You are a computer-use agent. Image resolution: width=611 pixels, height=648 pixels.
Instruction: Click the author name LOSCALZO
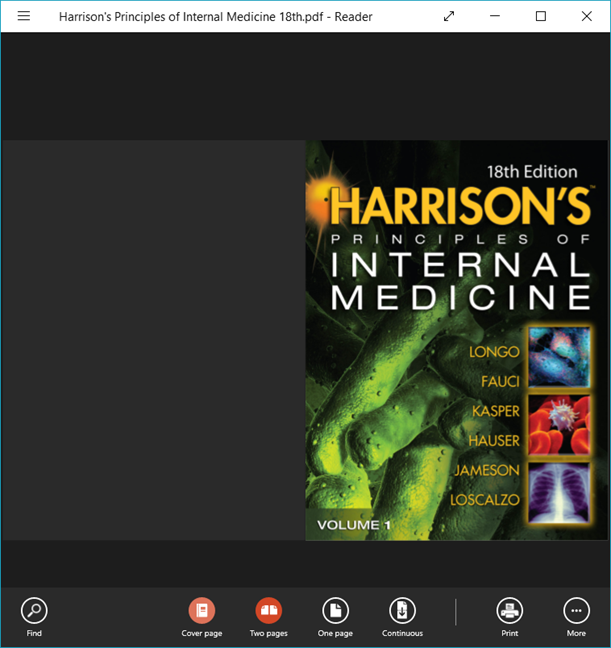[x=485, y=500]
